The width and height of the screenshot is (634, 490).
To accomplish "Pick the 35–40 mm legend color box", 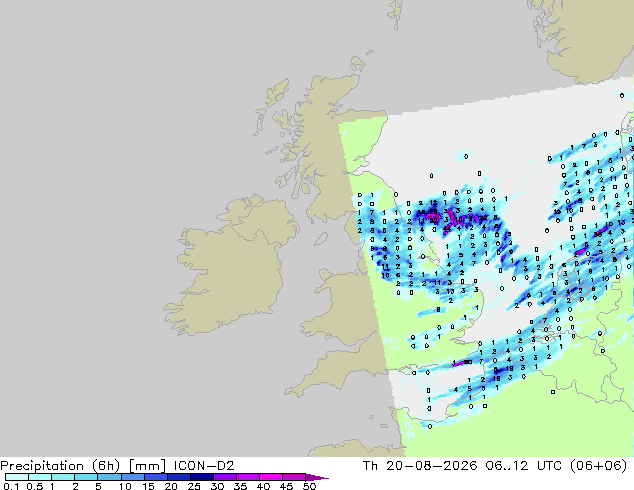I will [x=247, y=477].
